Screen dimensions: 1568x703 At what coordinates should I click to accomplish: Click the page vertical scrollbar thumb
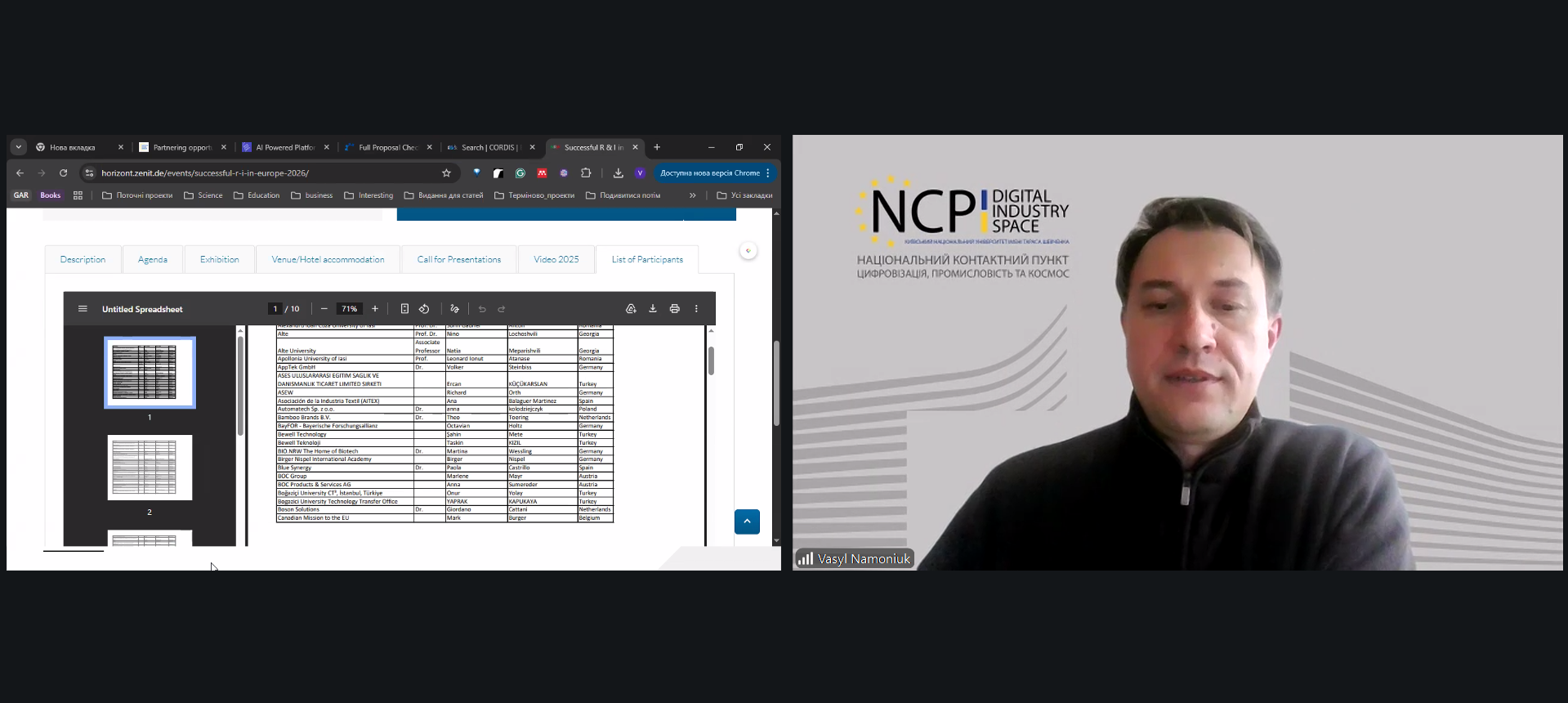coord(776,384)
